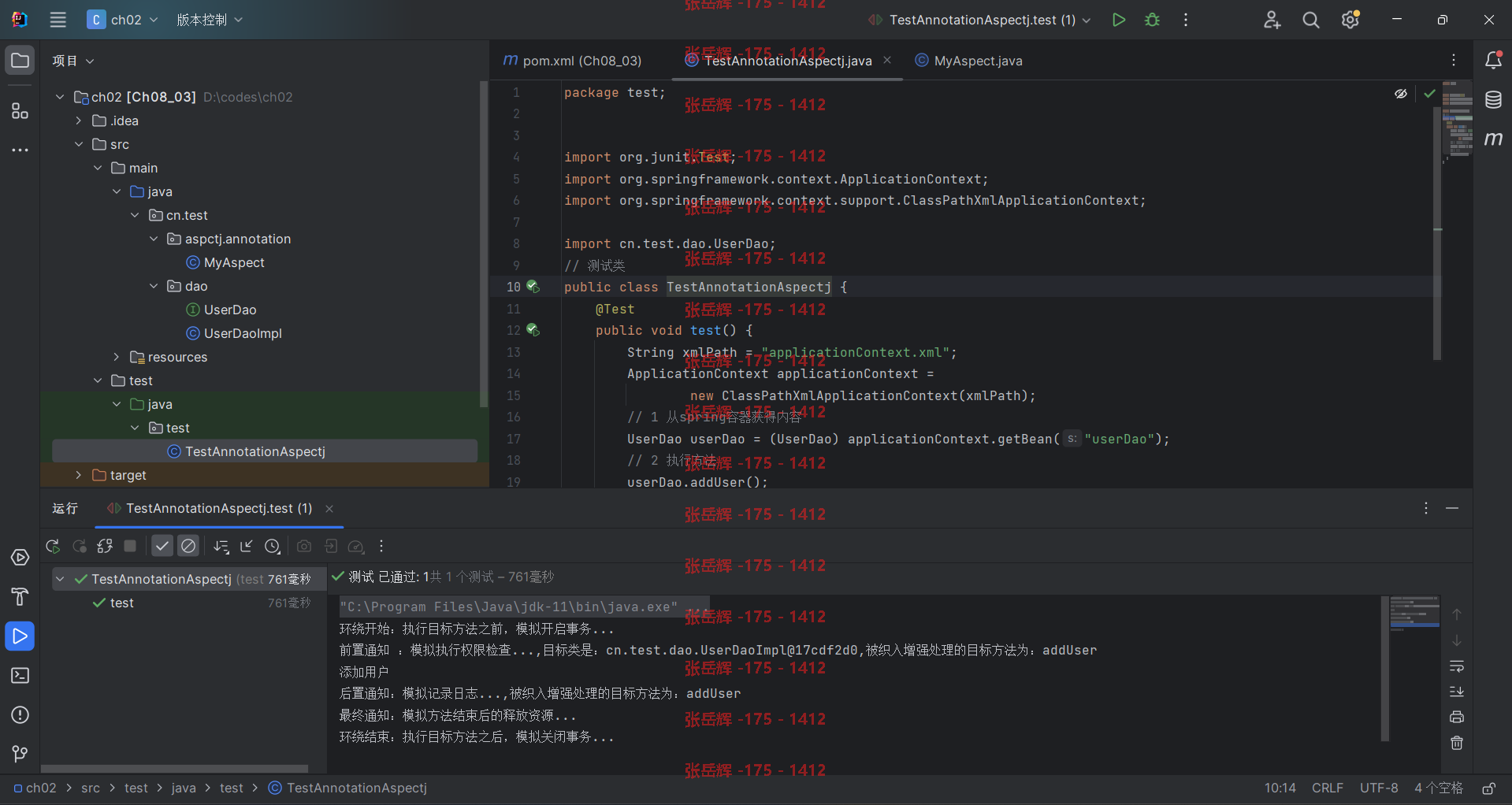Screen dimensions: 1512x805
Task: Click UTF-8 encoding in status bar
Action: 1379,788
